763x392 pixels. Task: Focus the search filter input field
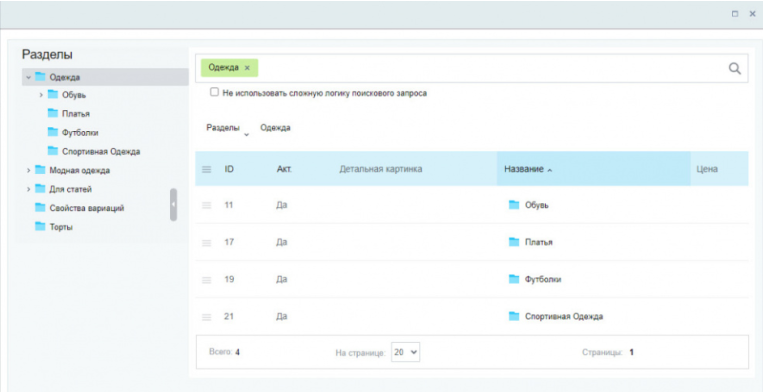tap(491, 69)
